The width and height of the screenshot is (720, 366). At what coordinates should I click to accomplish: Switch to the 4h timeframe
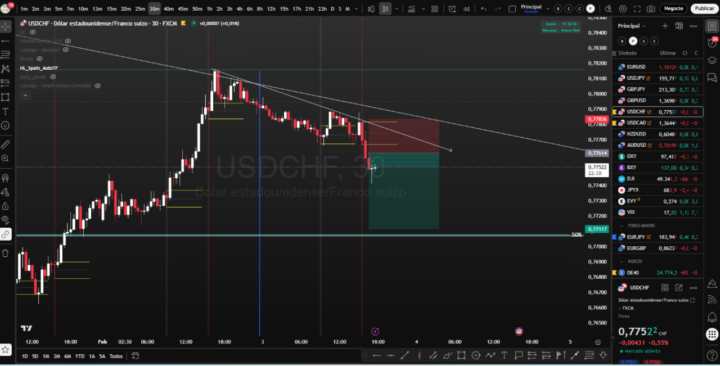pyautogui.click(x=239, y=9)
